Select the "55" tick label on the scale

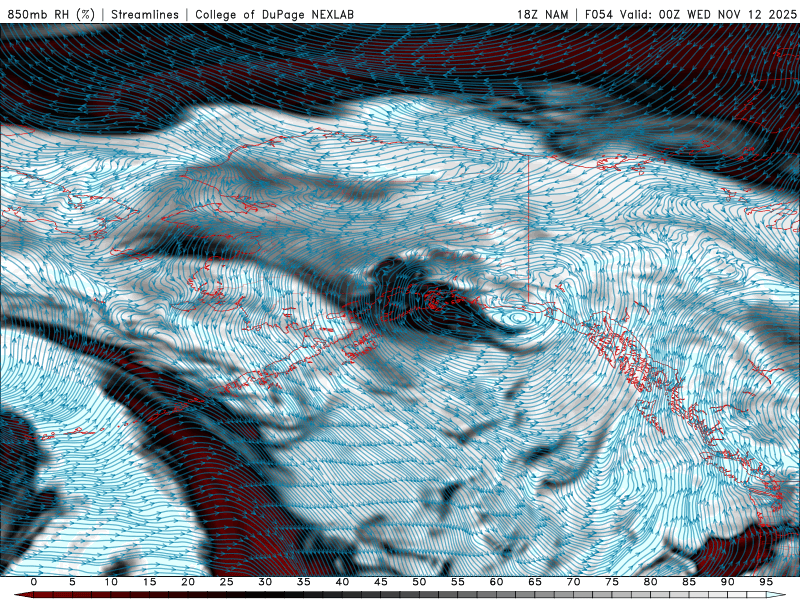pyautogui.click(x=458, y=582)
